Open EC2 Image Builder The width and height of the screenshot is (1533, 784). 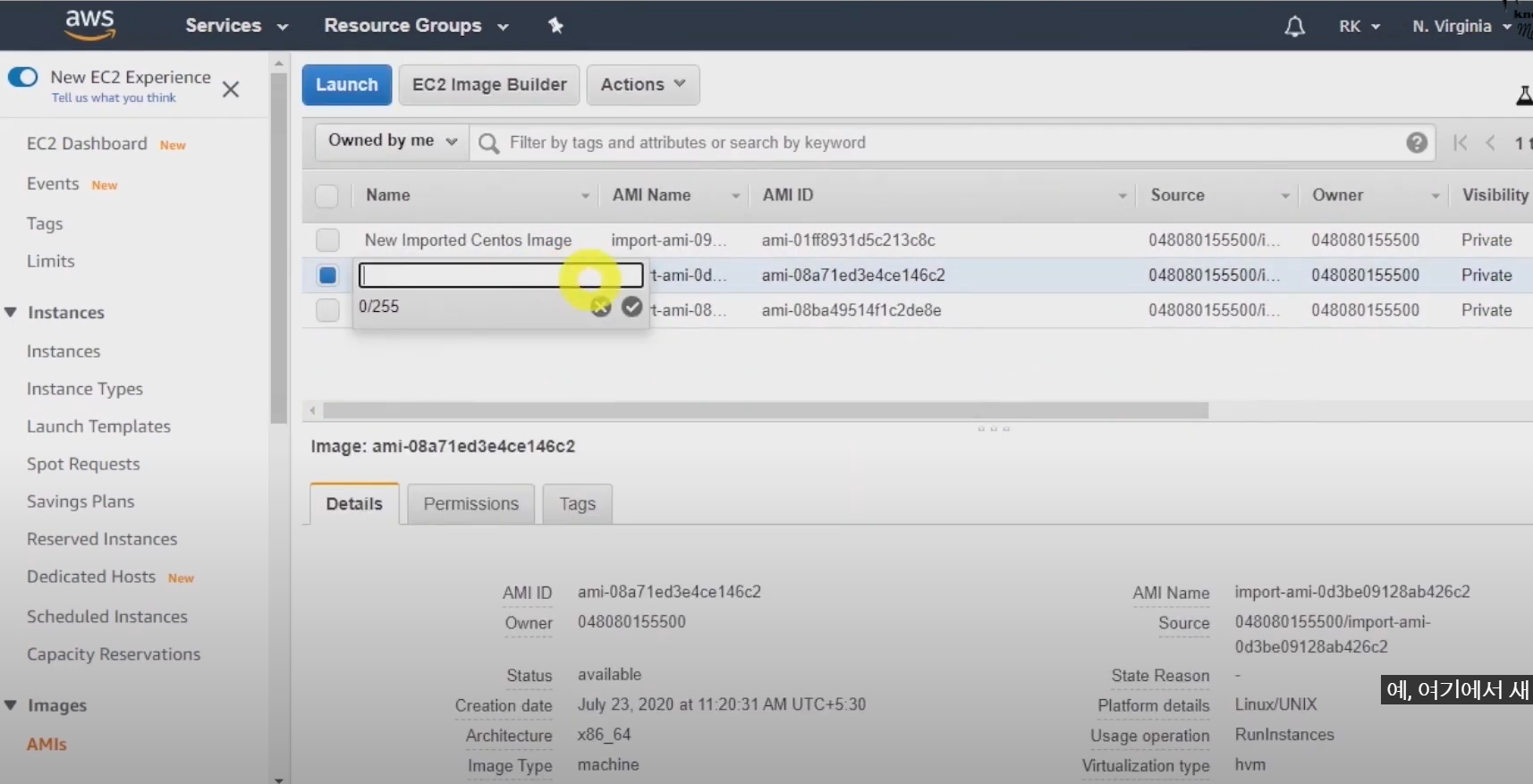pyautogui.click(x=489, y=85)
